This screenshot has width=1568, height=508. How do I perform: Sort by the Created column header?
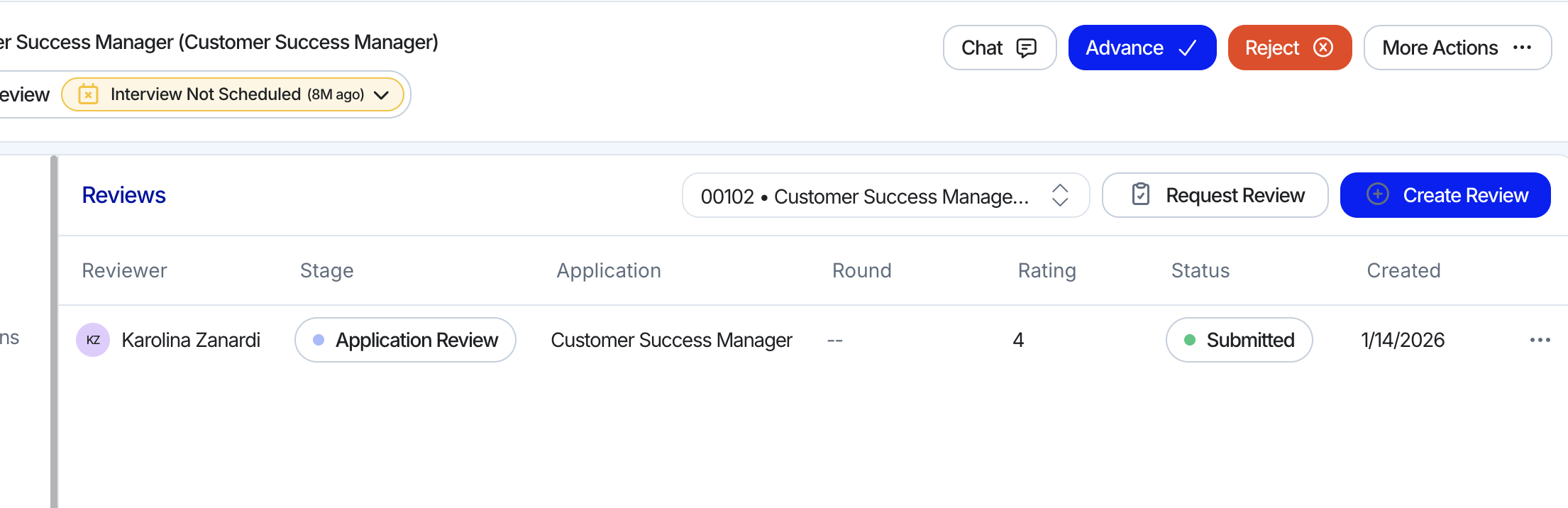pyautogui.click(x=1403, y=270)
